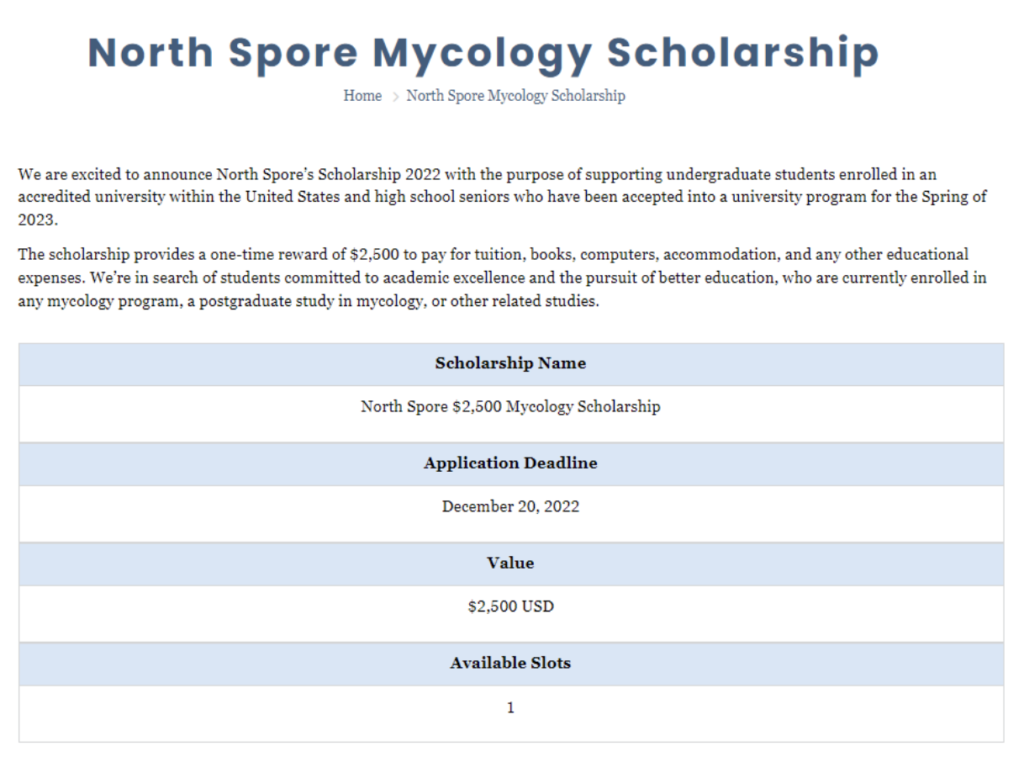Select the Value header row
This screenshot has width=1024, height=757.
(511, 564)
